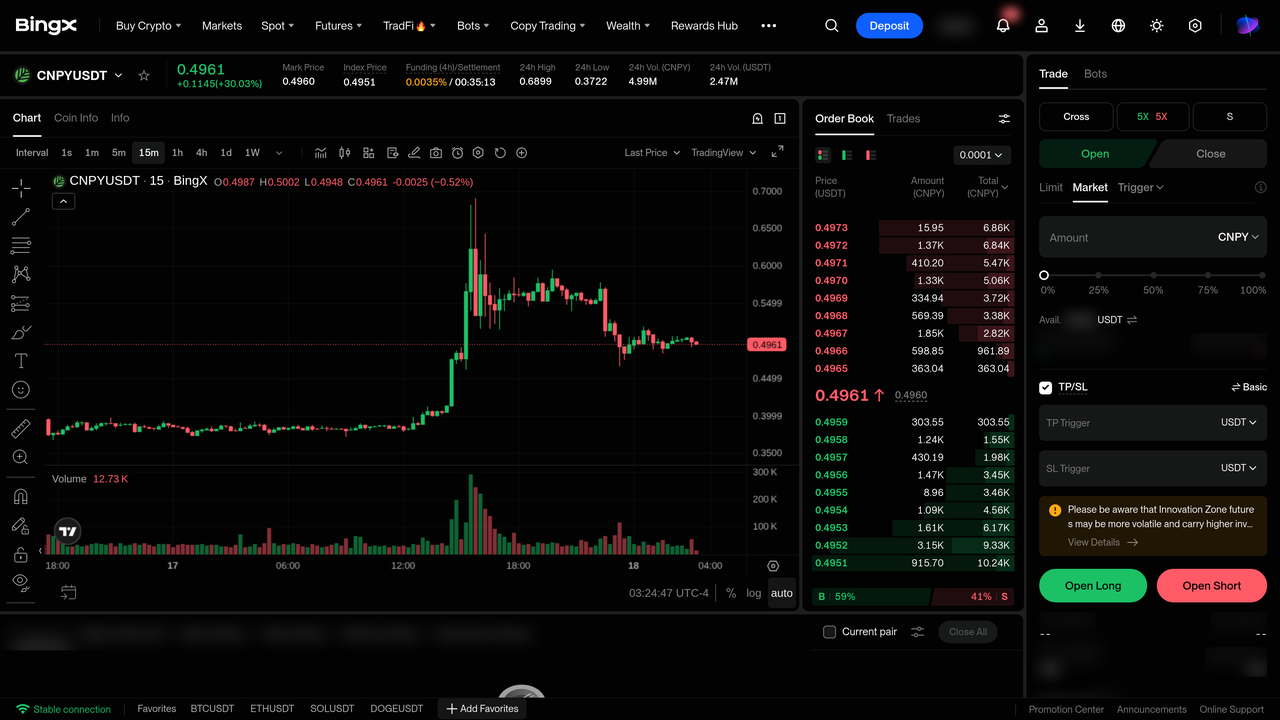This screenshot has width=1280, height=720.
Task: Click the Open Long button
Action: [1093, 586]
